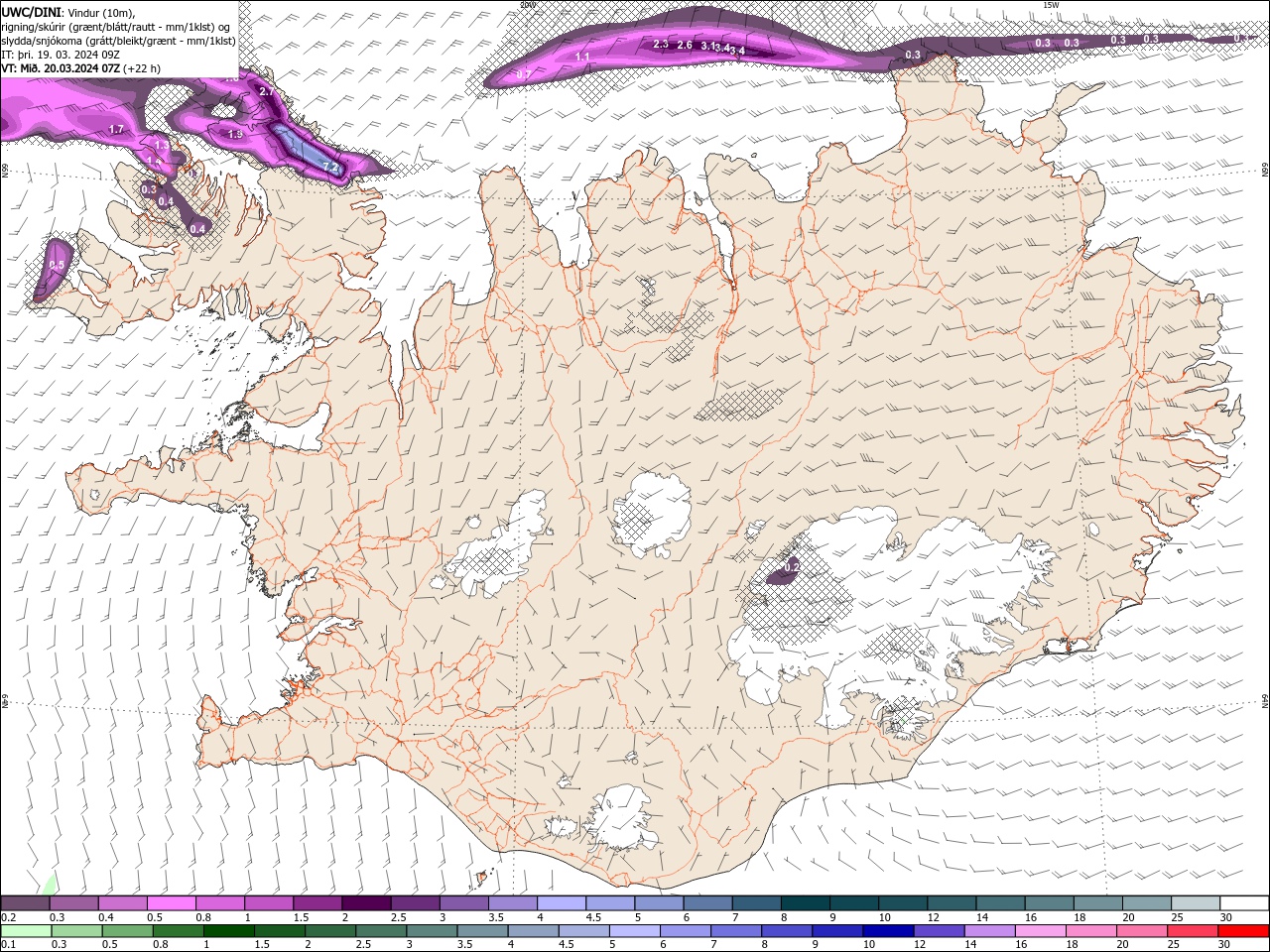Click the UWC/DINI title text
Screen dimensions: 1270x952
pyautogui.click(x=33, y=12)
